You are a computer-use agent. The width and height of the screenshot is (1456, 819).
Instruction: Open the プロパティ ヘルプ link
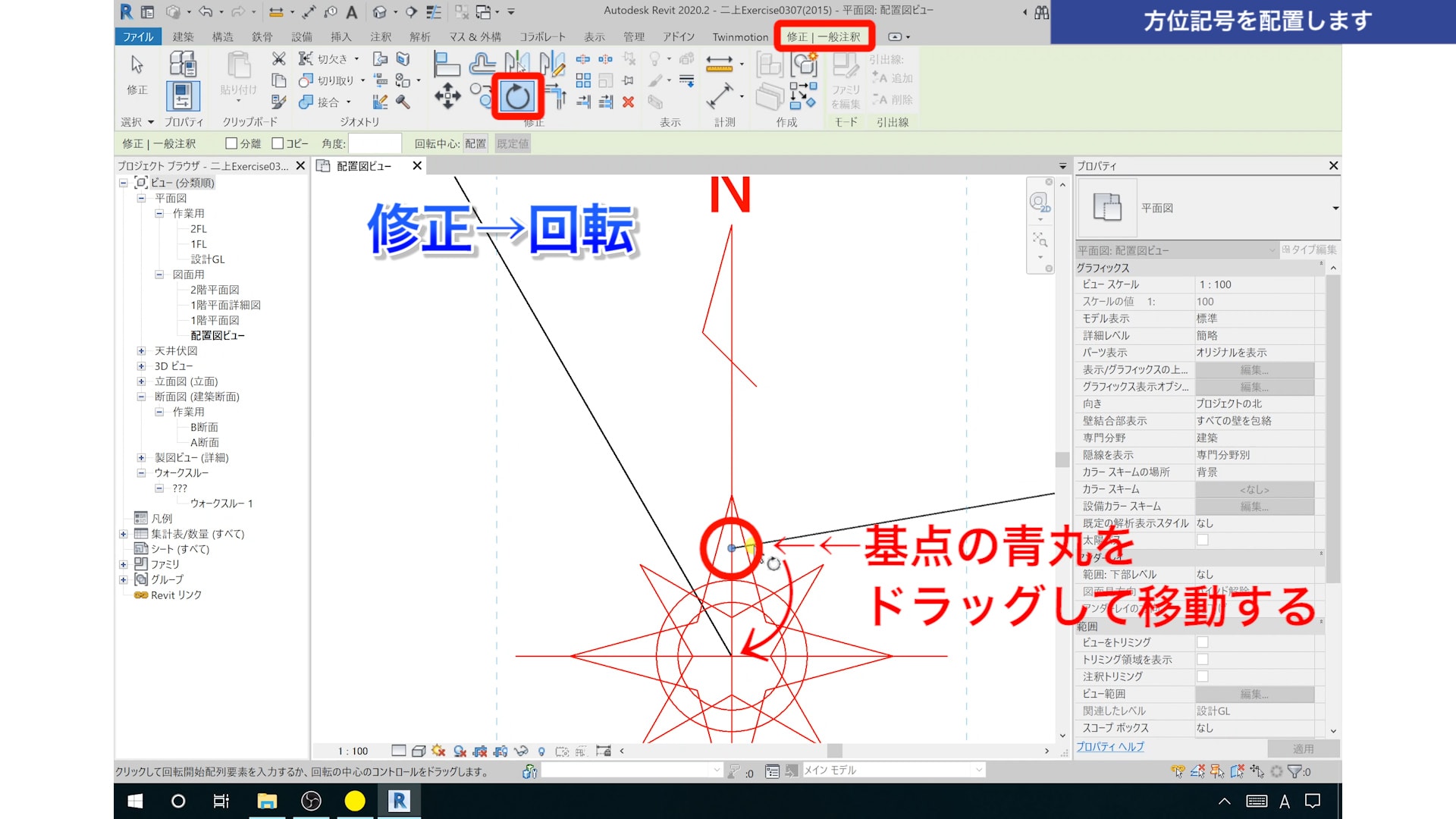tap(1109, 747)
